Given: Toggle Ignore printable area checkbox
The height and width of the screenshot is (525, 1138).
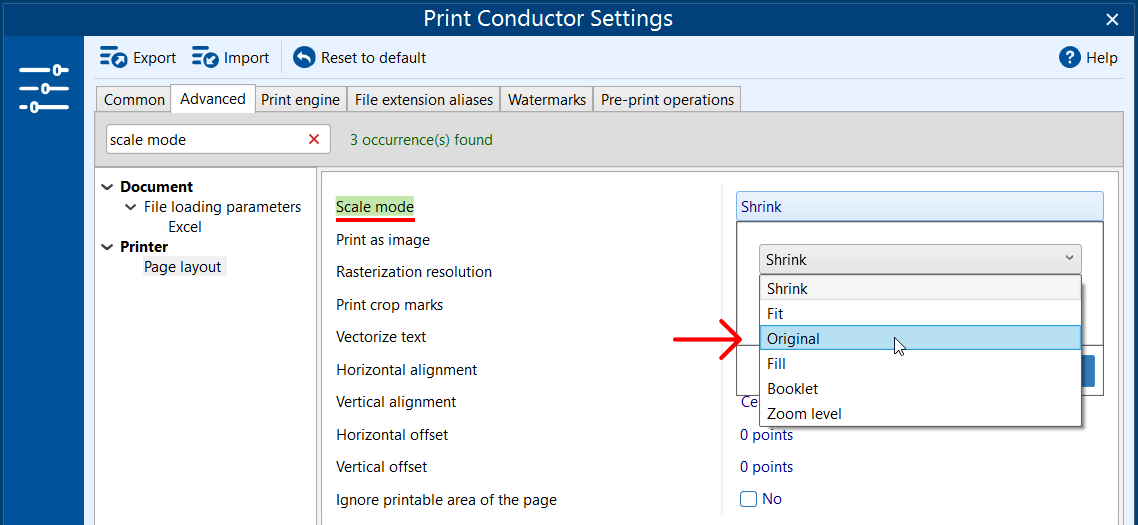Looking at the screenshot, I should click(748, 499).
